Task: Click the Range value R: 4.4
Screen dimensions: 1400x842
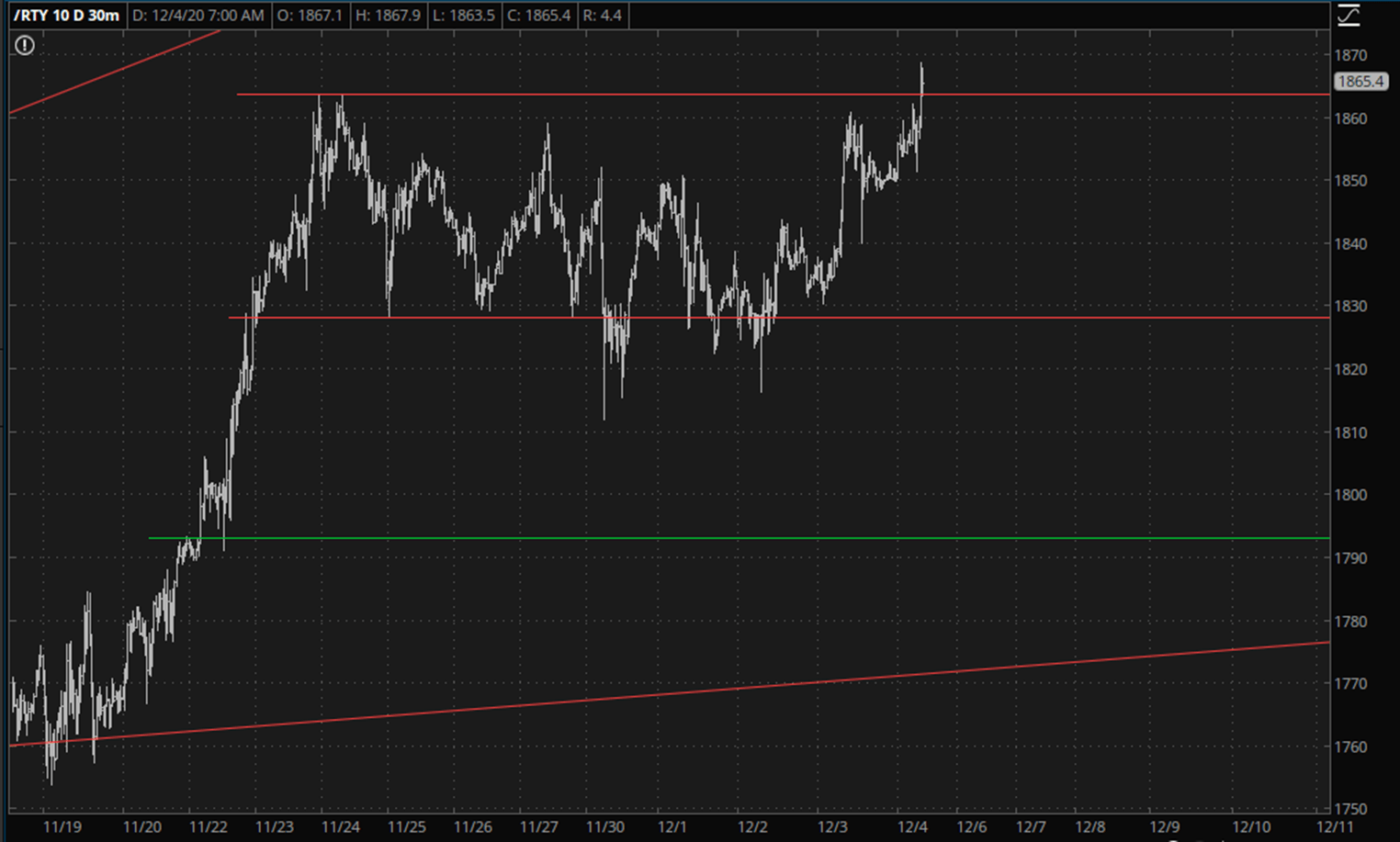Action: [603, 15]
